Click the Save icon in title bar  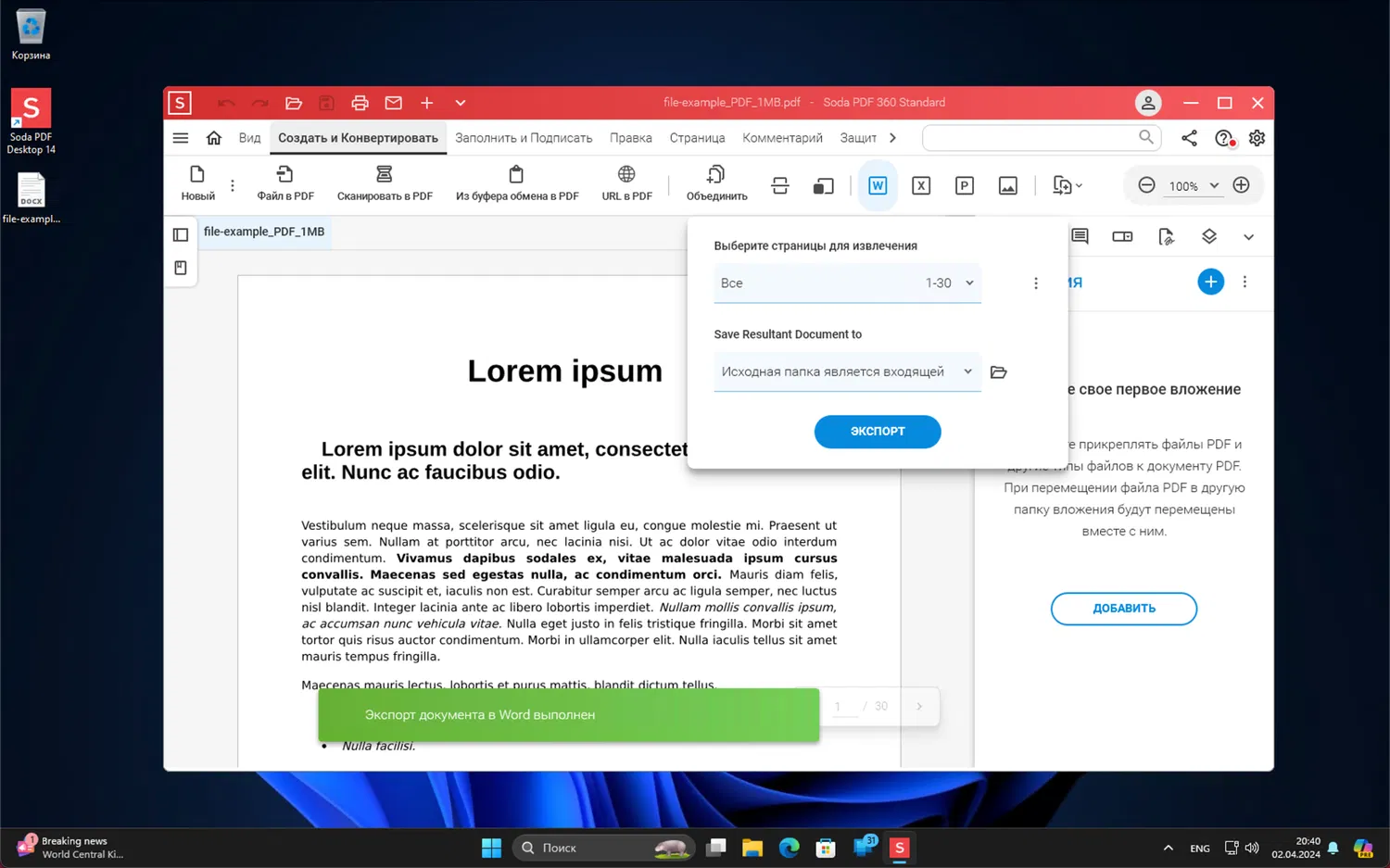click(326, 103)
